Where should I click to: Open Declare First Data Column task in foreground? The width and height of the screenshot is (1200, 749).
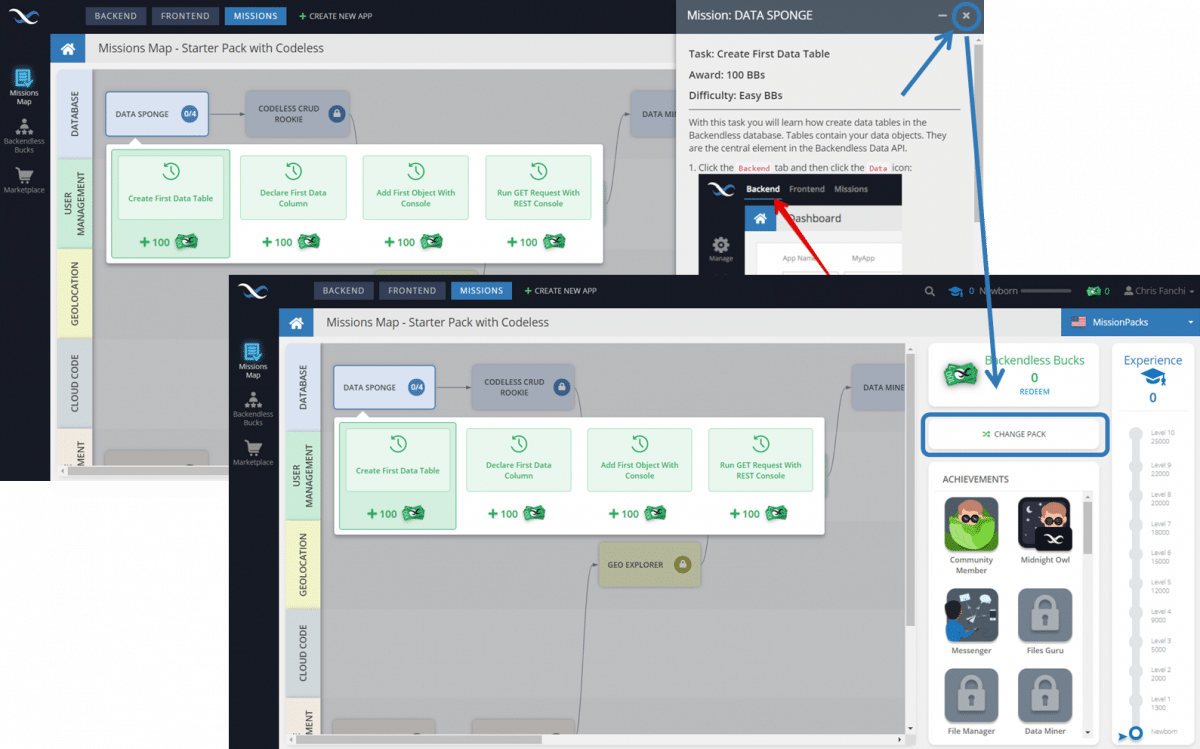(519, 460)
